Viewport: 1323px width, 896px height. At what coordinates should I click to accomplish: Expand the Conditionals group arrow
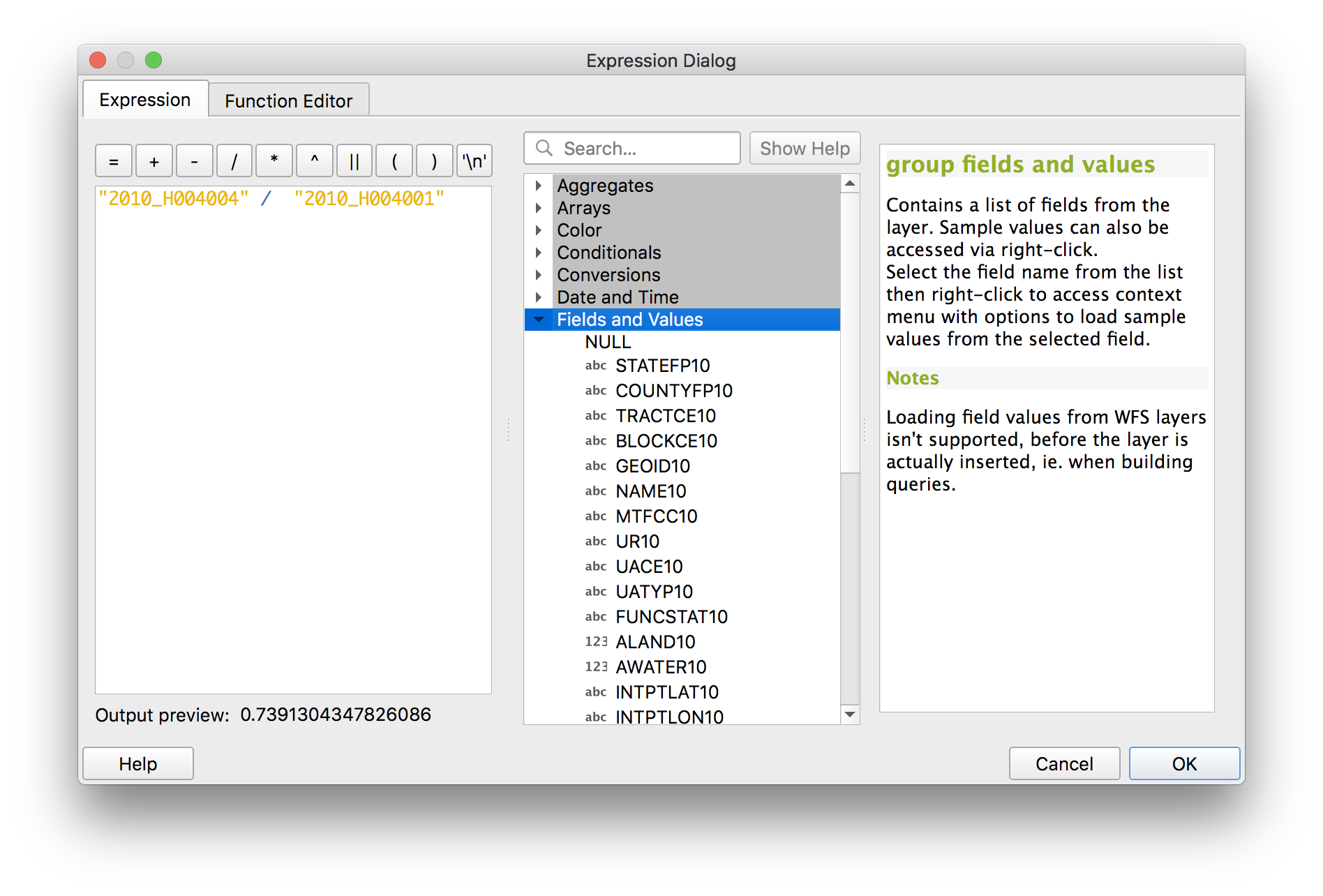[539, 253]
